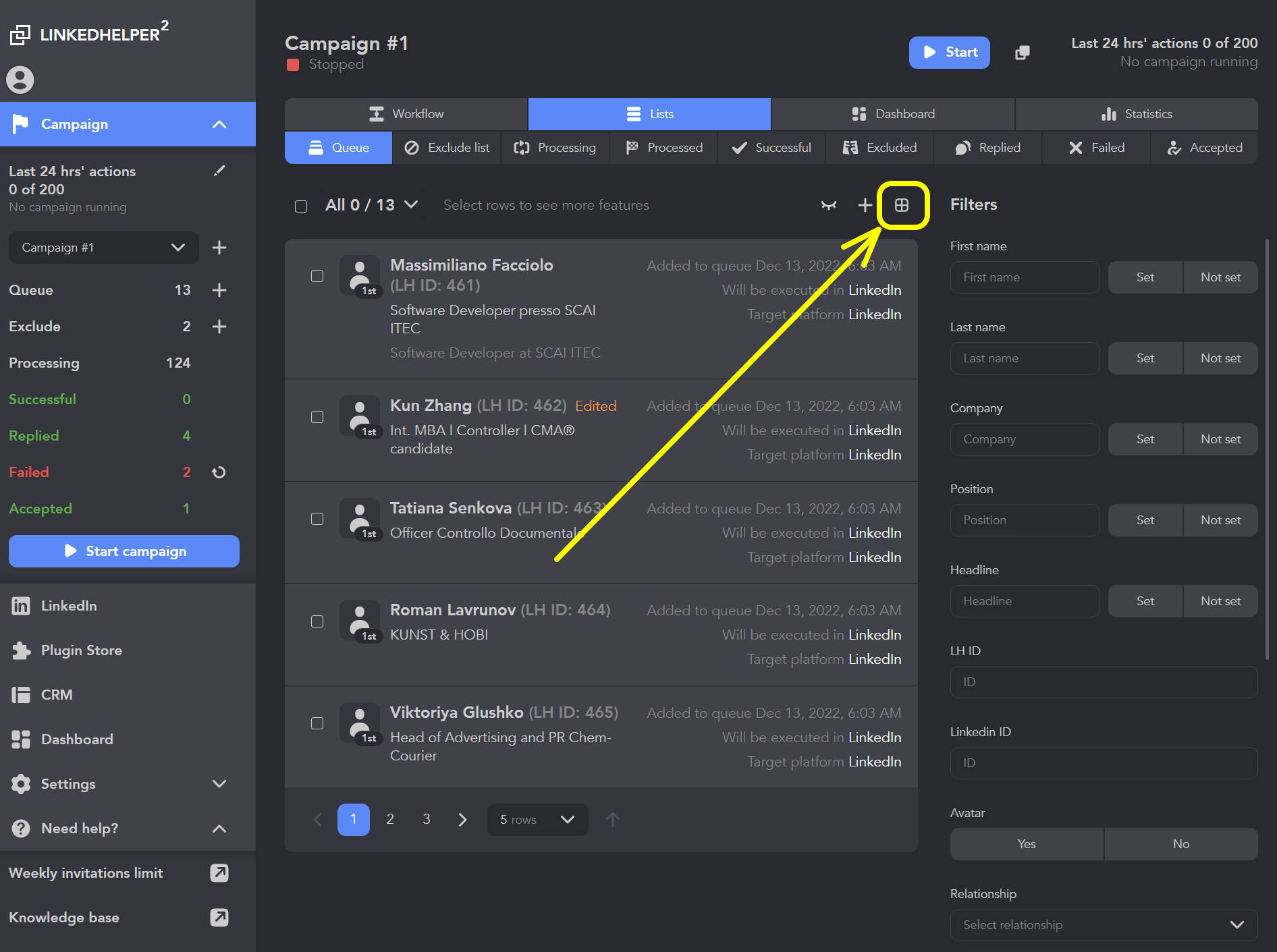This screenshot has width=1277, height=952.
Task: Go to next page arrow in pagination
Action: click(x=463, y=820)
